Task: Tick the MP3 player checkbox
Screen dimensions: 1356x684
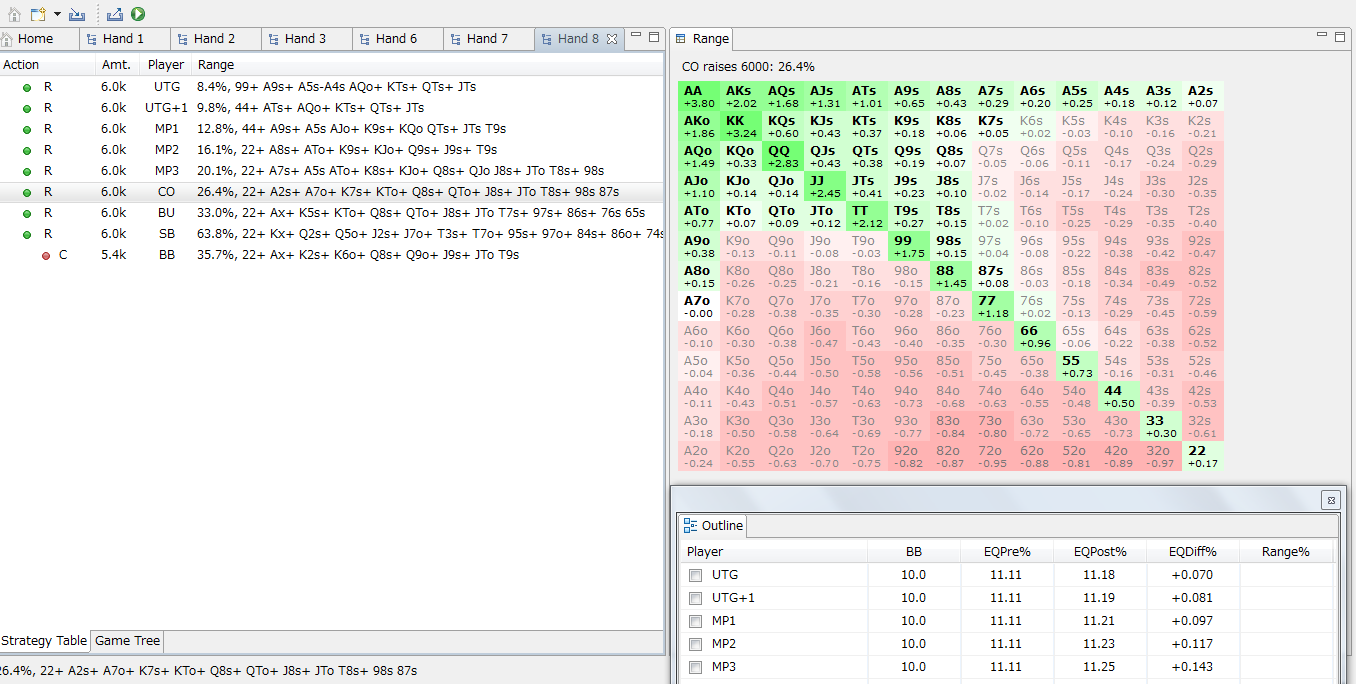Action: click(695, 667)
